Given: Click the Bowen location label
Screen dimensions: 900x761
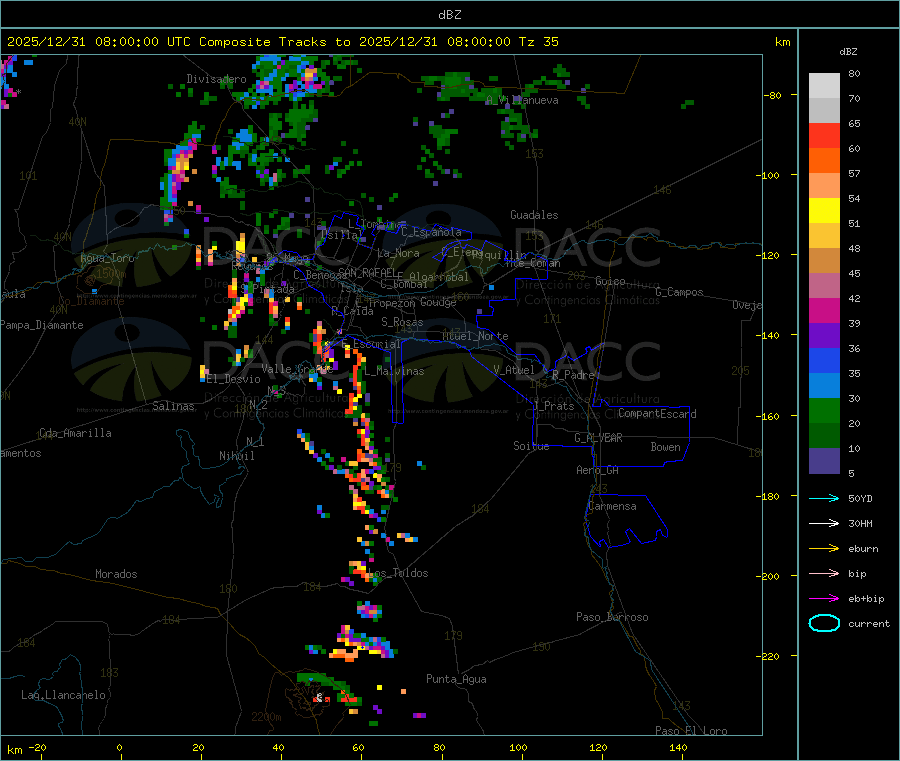Looking at the screenshot, I should pyautogui.click(x=665, y=447).
